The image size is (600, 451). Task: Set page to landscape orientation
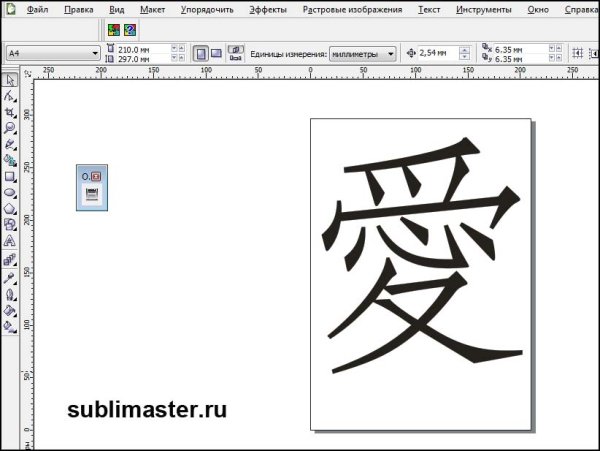[x=216, y=53]
